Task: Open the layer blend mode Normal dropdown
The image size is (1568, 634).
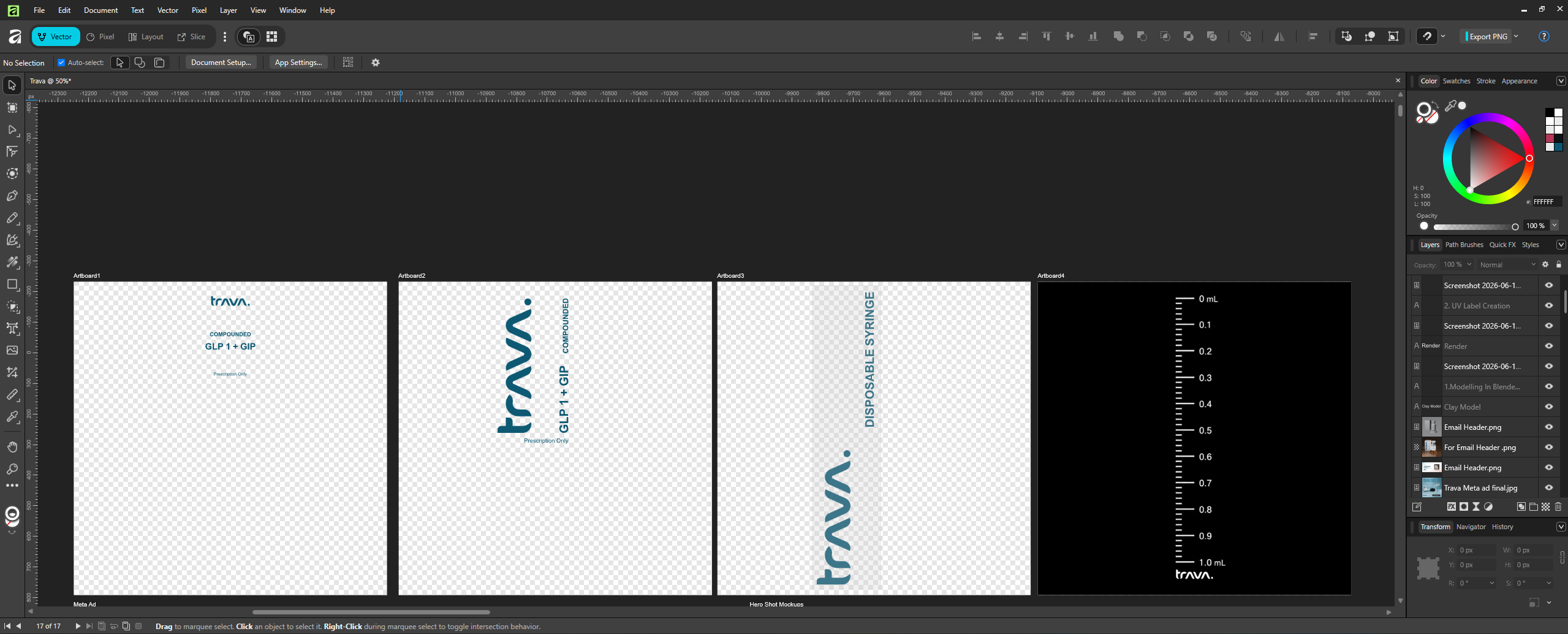Action: 1508,265
